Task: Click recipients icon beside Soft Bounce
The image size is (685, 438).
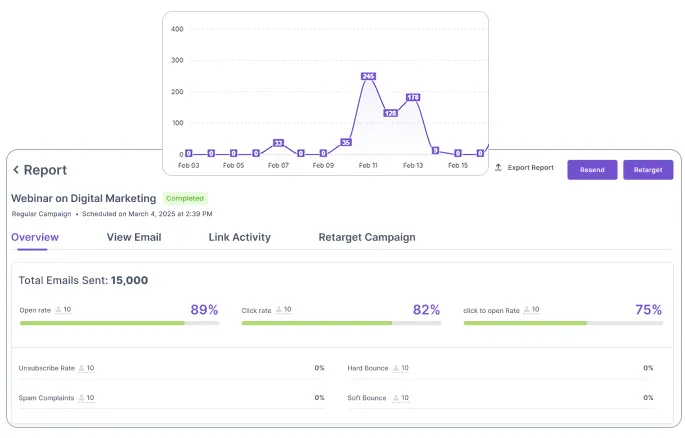Action: (396, 398)
